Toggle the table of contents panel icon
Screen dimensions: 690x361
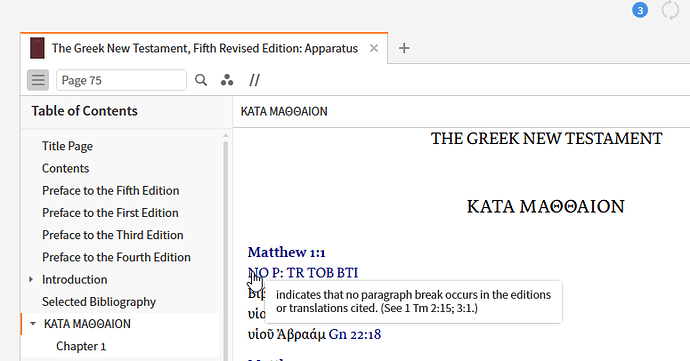(x=38, y=80)
